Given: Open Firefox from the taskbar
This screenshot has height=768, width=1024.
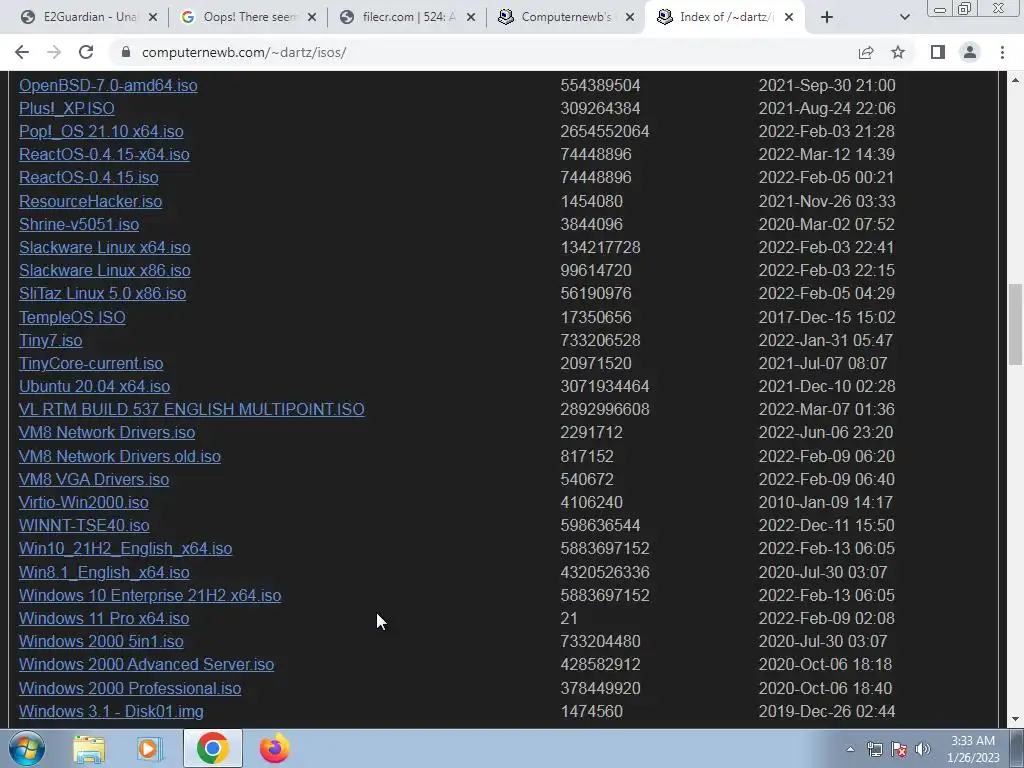Looking at the screenshot, I should [x=275, y=748].
